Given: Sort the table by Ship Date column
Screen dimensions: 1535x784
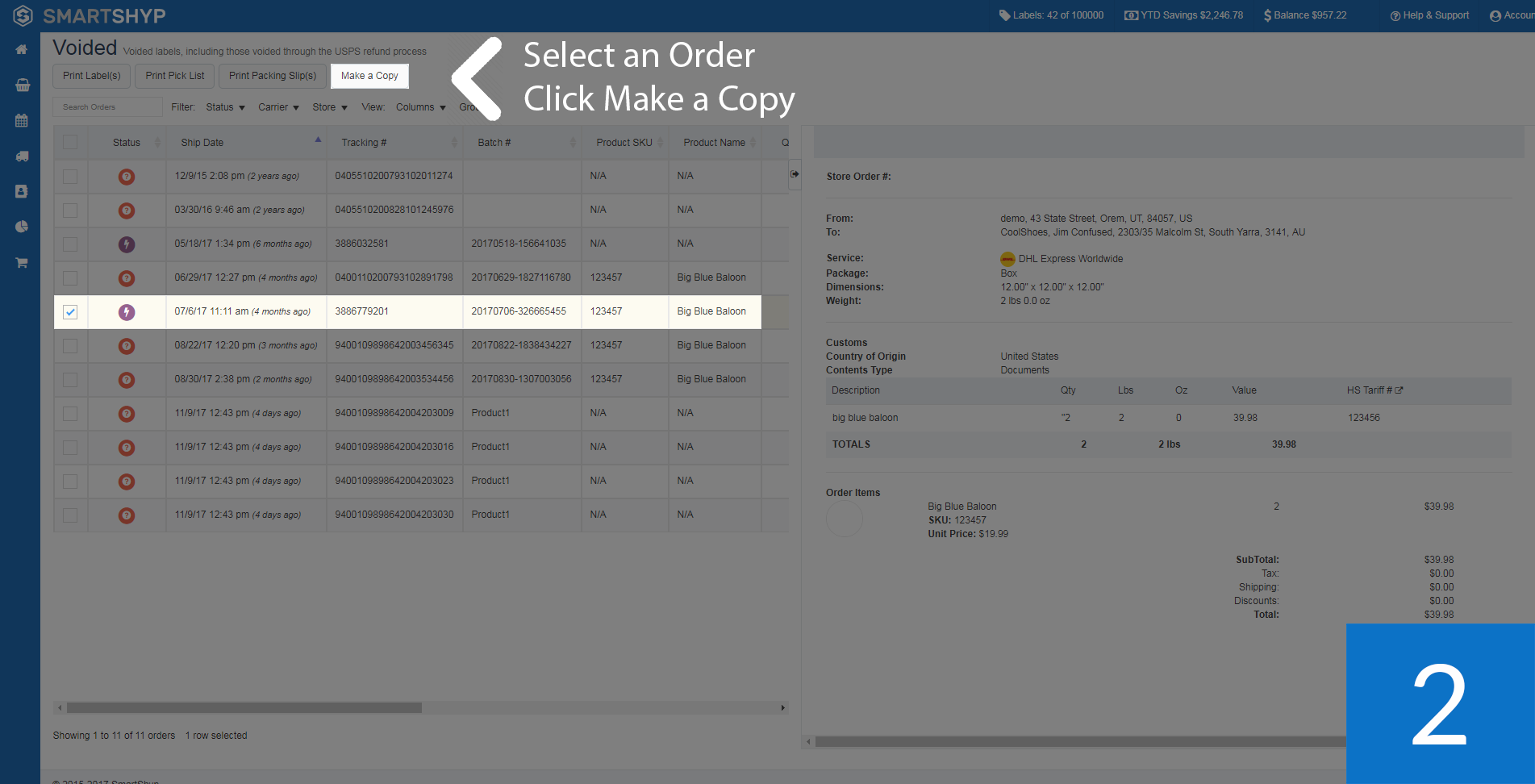Looking at the screenshot, I should coord(246,143).
